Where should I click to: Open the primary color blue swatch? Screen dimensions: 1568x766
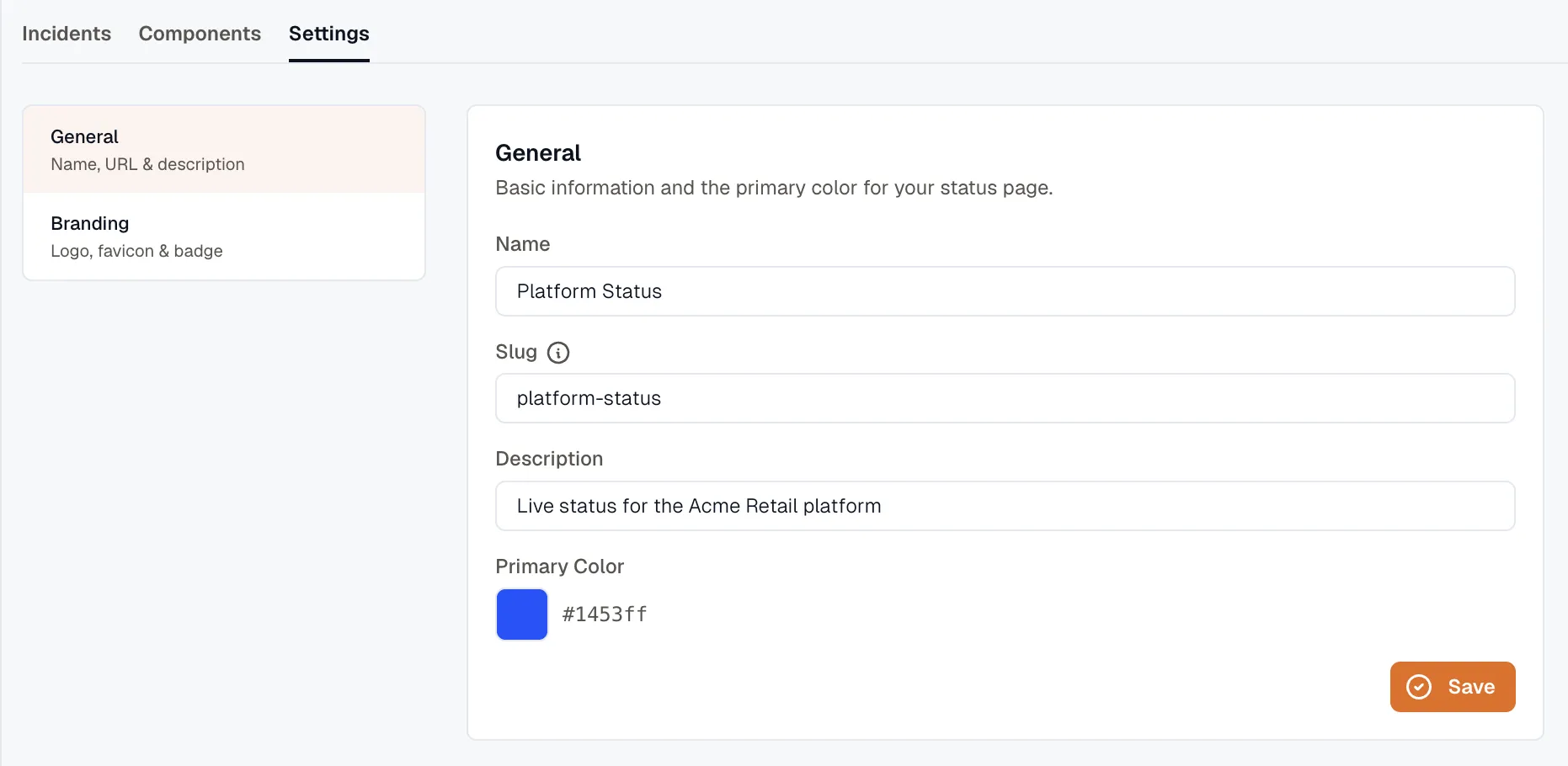tap(522, 614)
